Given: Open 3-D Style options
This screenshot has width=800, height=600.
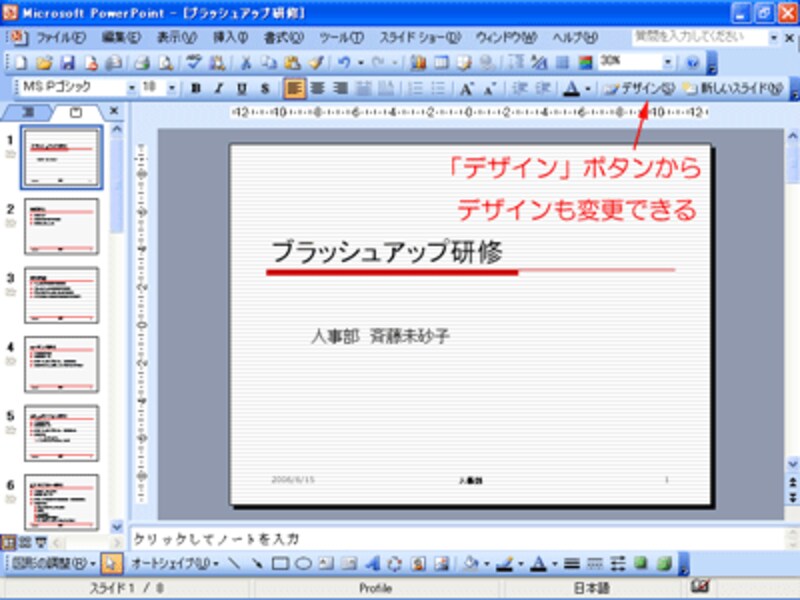Looking at the screenshot, I should point(664,563).
